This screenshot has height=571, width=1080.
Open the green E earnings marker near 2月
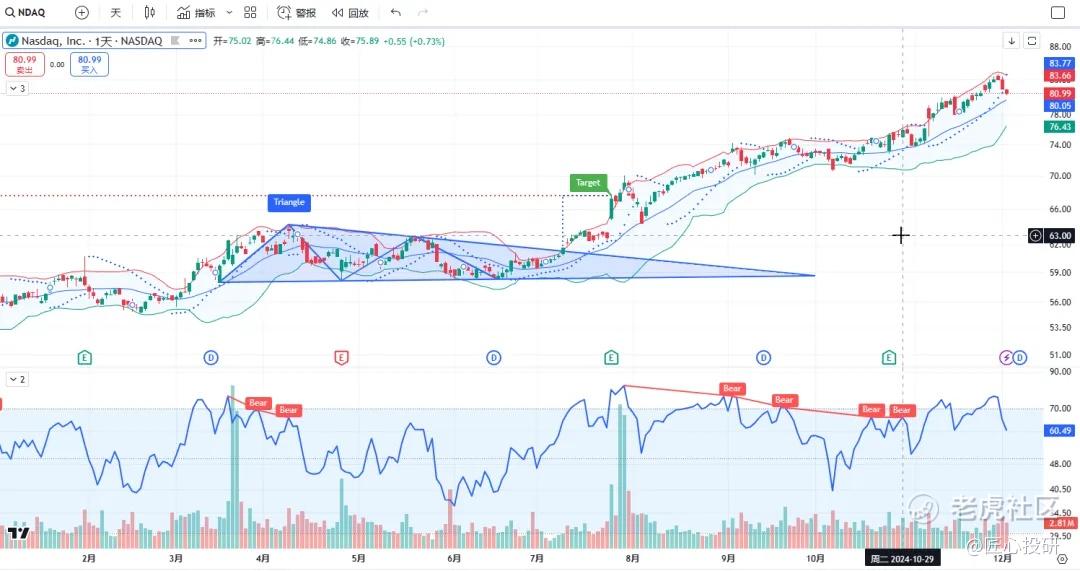pyautogui.click(x=84, y=357)
